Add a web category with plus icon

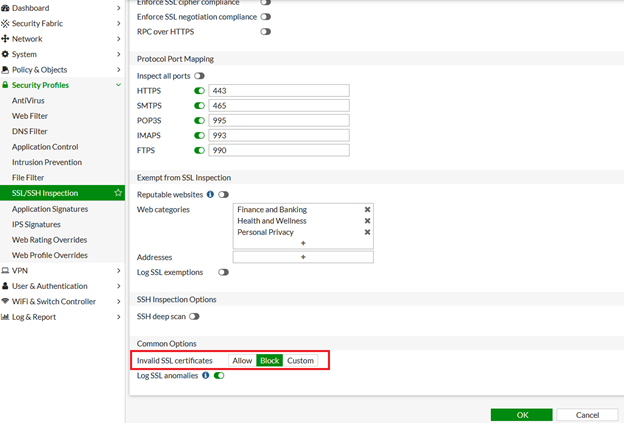click(x=303, y=243)
